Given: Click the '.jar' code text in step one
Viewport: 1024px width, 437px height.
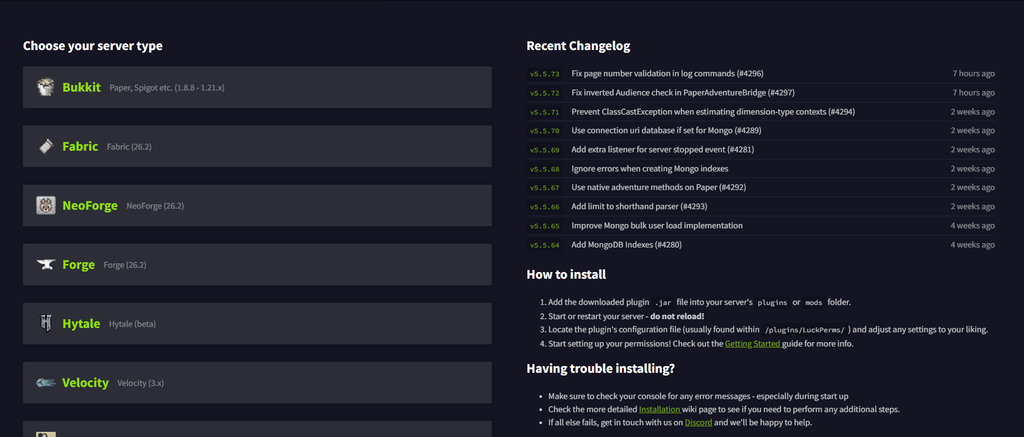Looking at the screenshot, I should pos(664,302).
